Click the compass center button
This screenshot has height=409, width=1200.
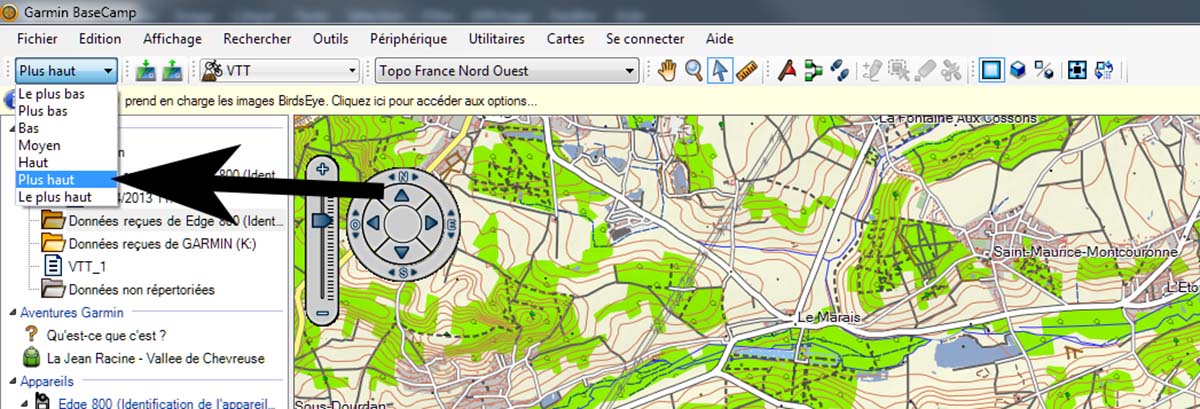click(403, 223)
